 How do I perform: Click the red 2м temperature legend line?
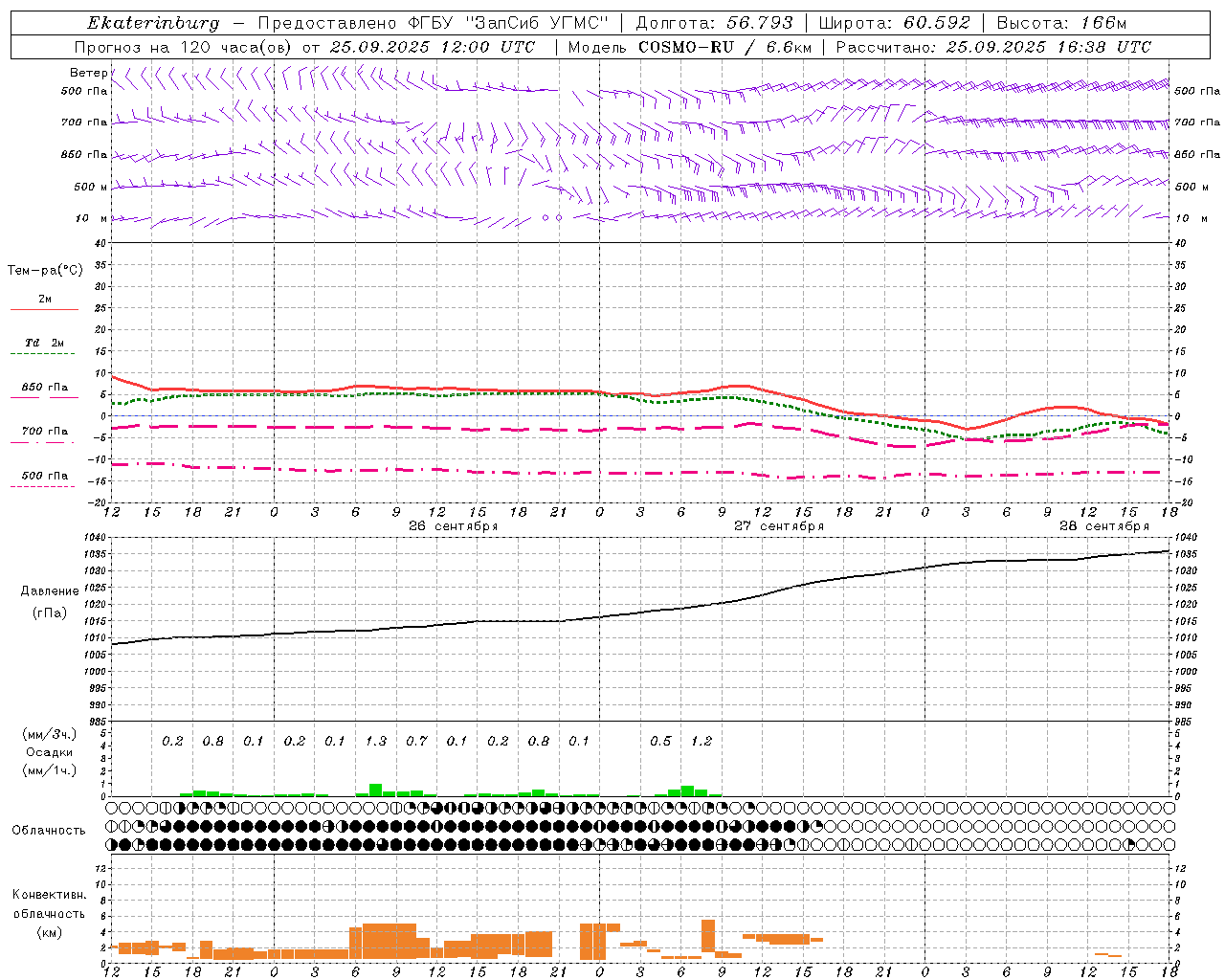45,309
